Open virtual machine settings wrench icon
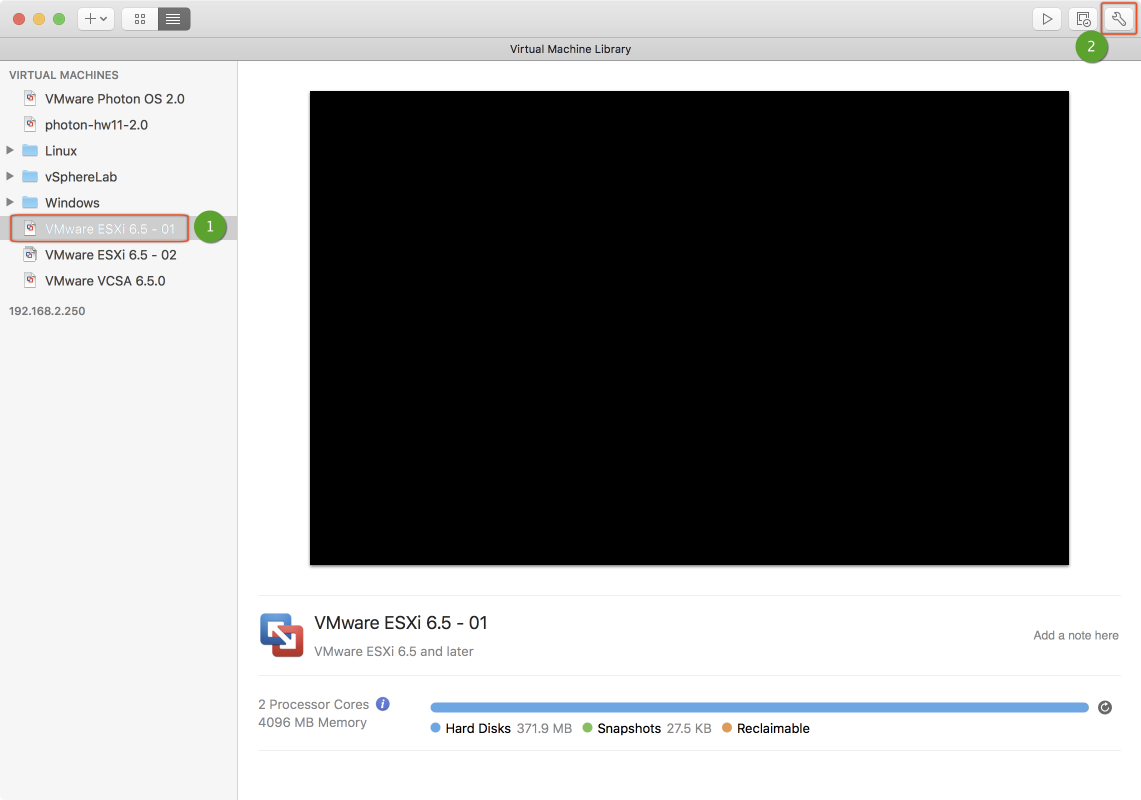 1119,19
